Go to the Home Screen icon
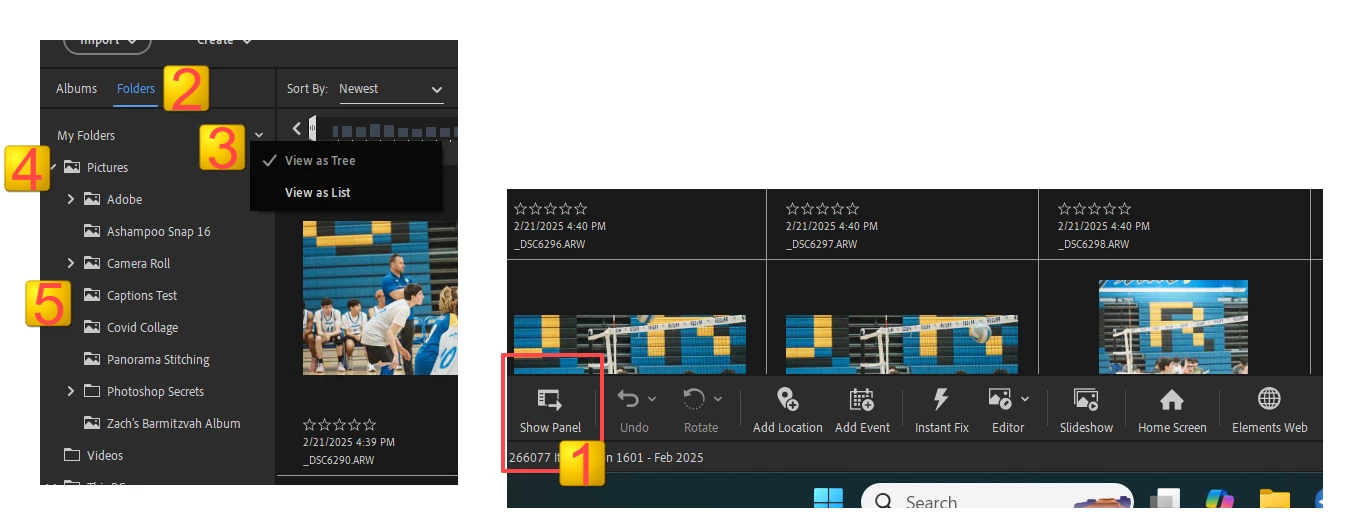The height and width of the screenshot is (525, 1354). pyautogui.click(x=1171, y=400)
